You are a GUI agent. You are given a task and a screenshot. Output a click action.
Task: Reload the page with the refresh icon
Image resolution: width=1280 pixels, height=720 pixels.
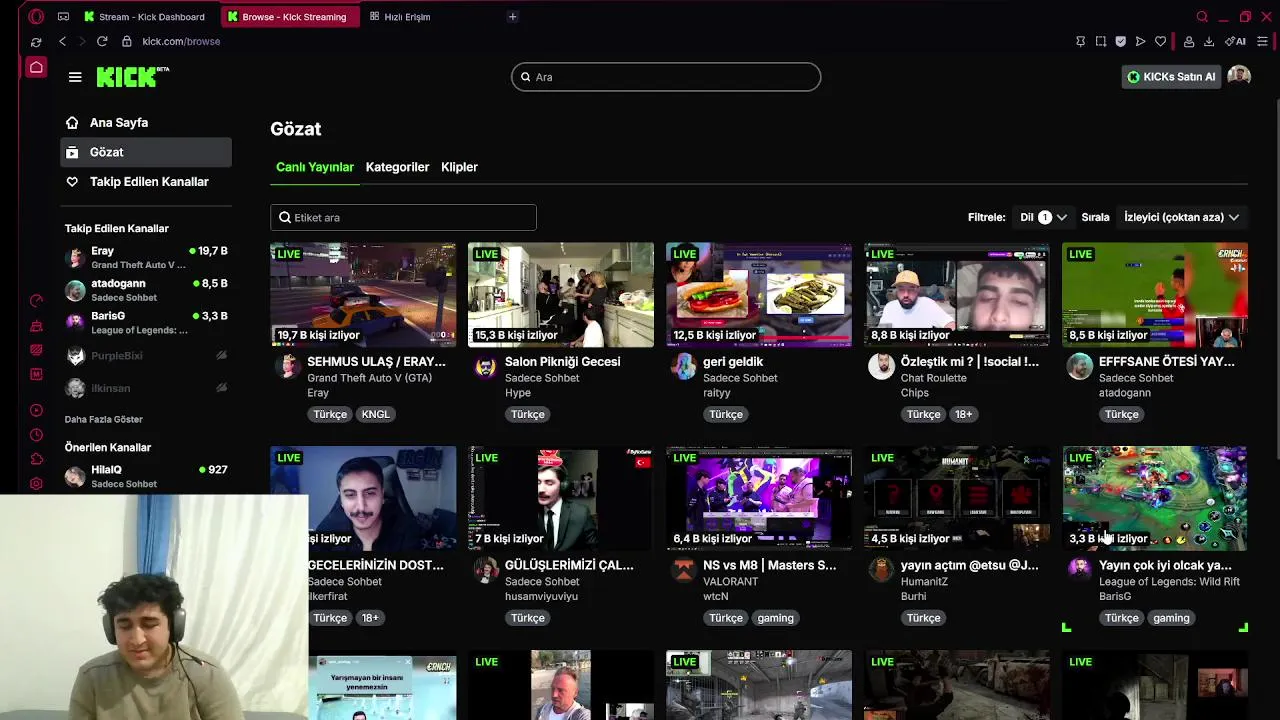(102, 41)
